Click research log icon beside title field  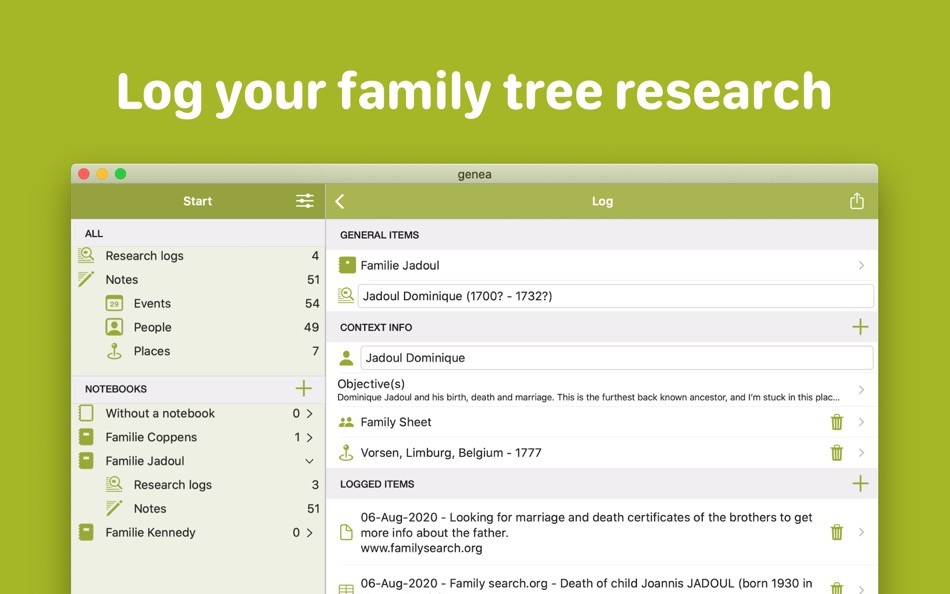click(x=346, y=295)
